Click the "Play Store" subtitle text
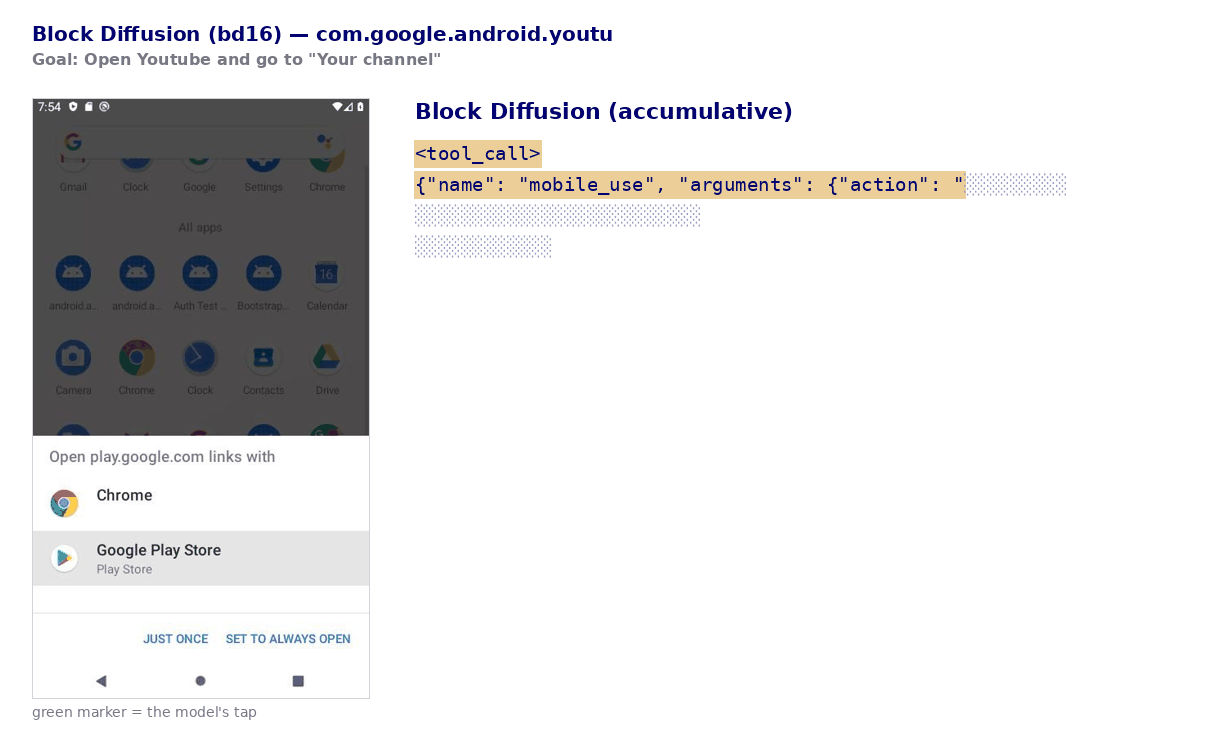Screen dimensions: 1207x732 click(x=124, y=570)
